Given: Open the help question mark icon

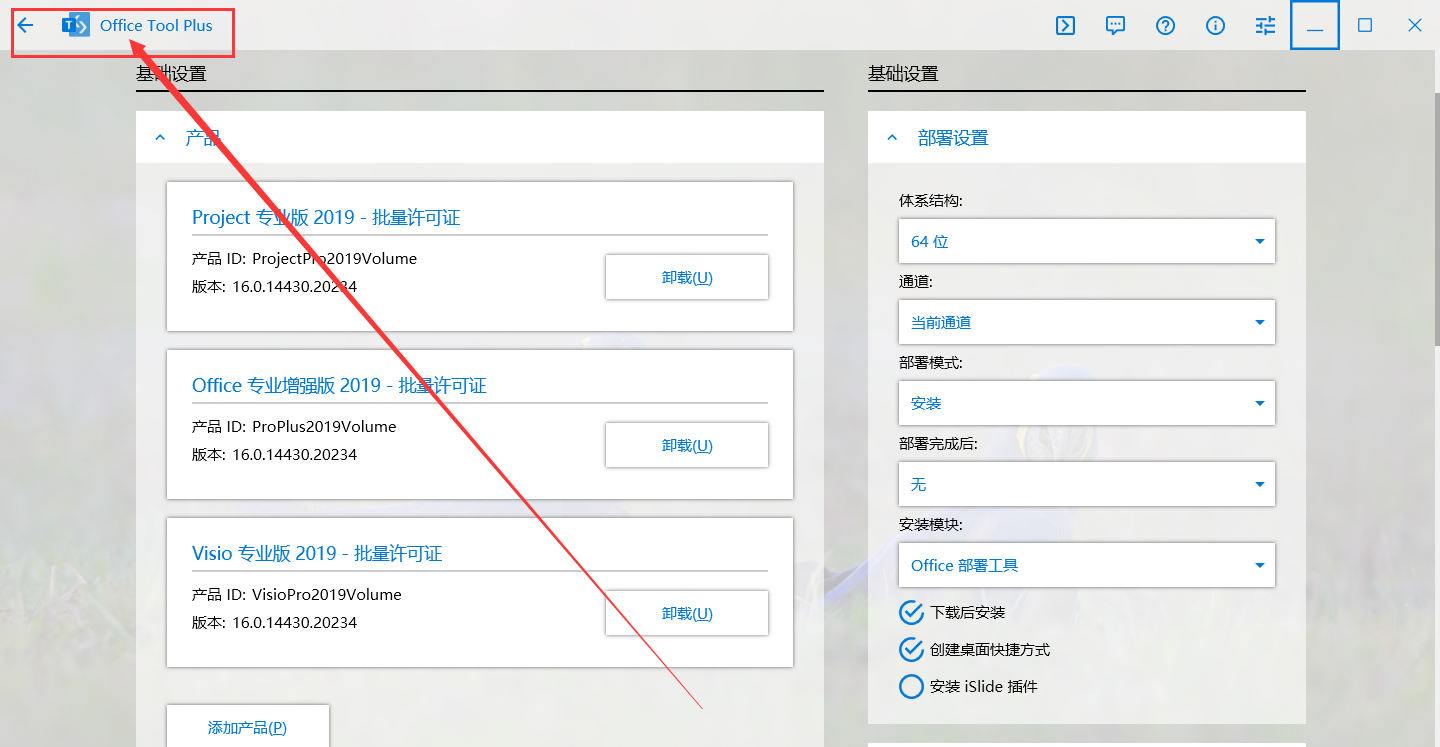Looking at the screenshot, I should (x=1166, y=26).
